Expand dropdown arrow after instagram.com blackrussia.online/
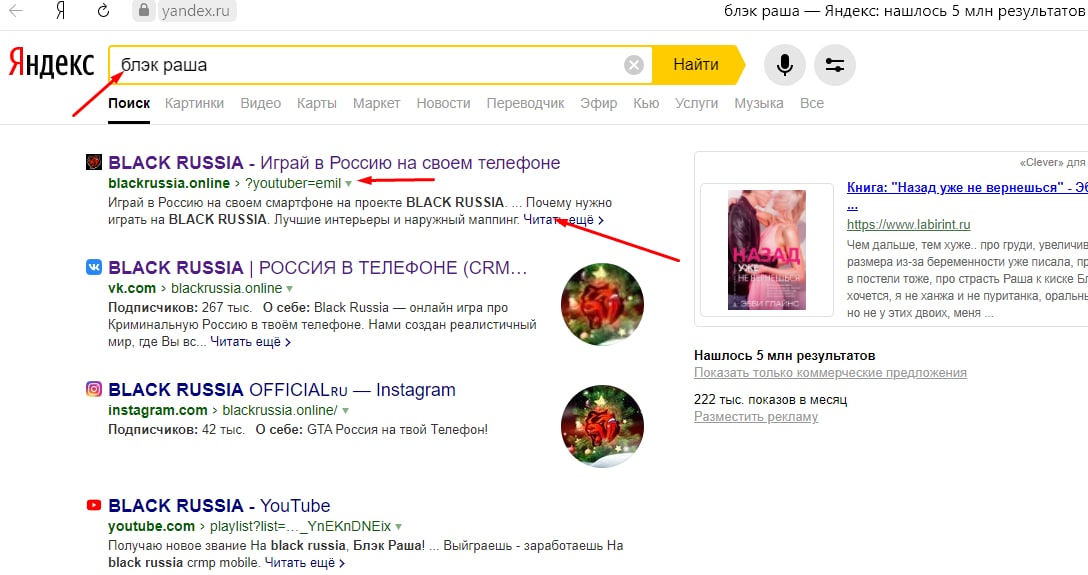The width and height of the screenshot is (1088, 575). click(345, 411)
